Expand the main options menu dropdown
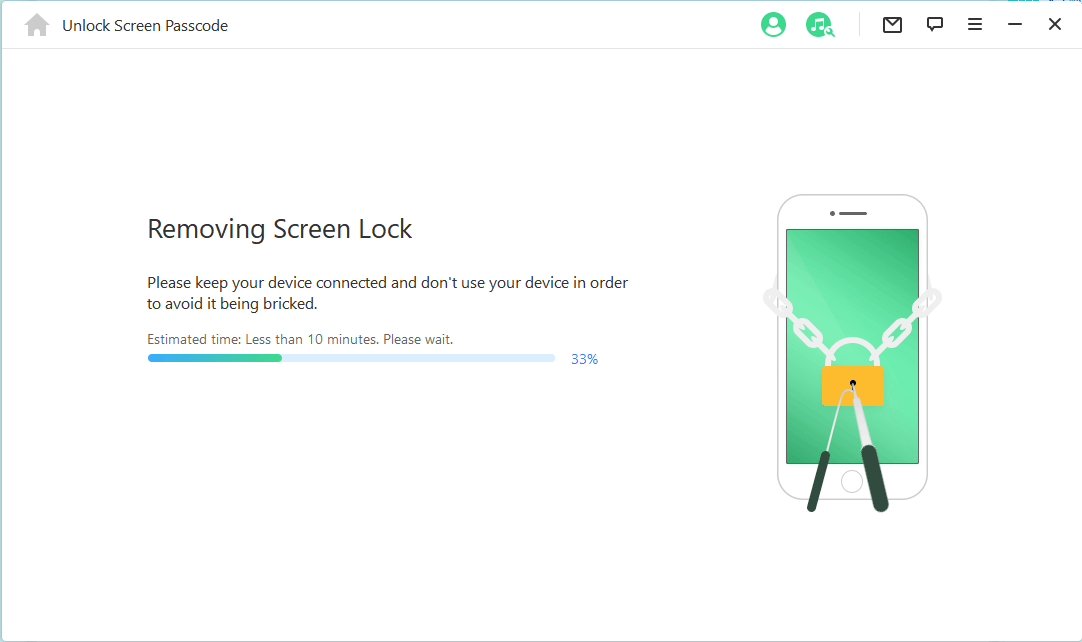 974,24
